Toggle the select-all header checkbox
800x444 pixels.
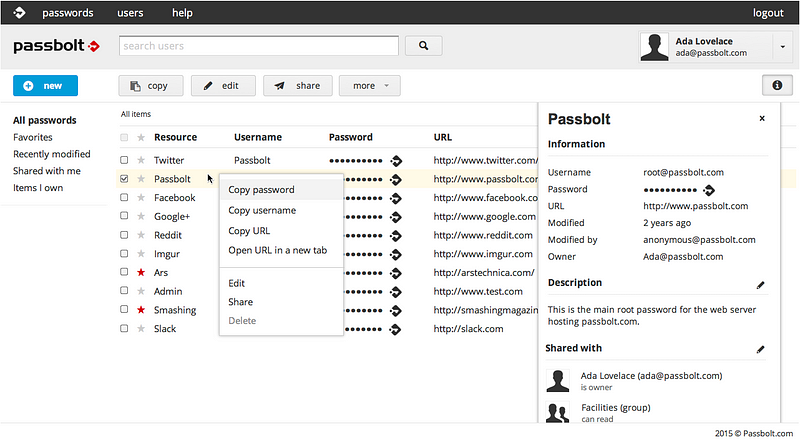coord(124,138)
